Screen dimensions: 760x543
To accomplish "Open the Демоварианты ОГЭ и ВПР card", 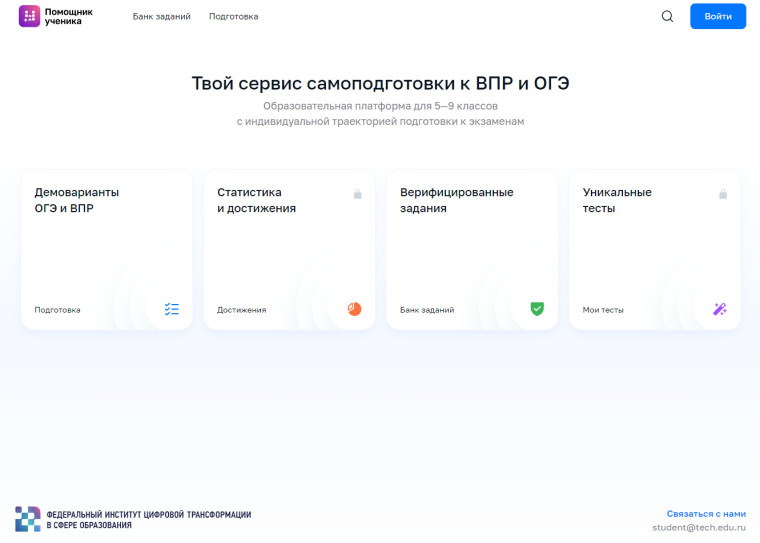I will pos(107,250).
